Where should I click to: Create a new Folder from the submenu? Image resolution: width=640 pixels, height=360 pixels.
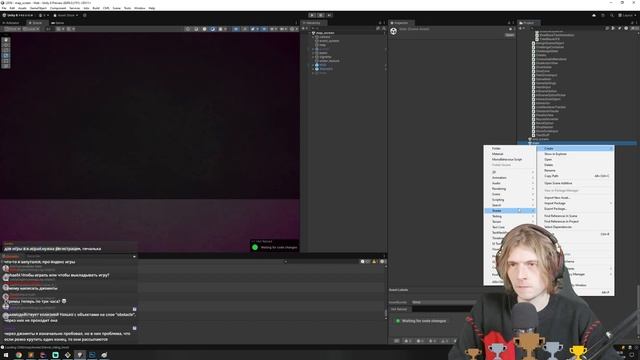(x=509, y=149)
